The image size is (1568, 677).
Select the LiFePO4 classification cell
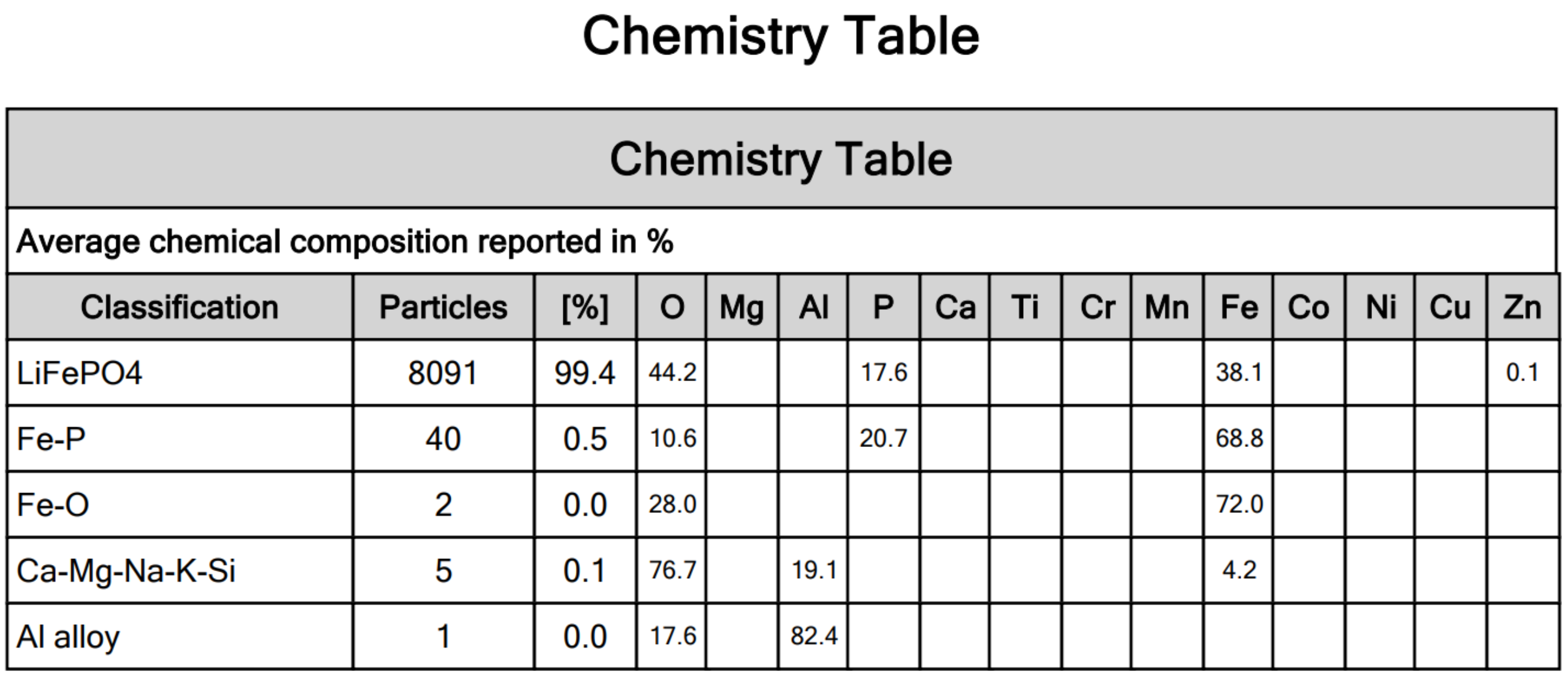tap(180, 372)
